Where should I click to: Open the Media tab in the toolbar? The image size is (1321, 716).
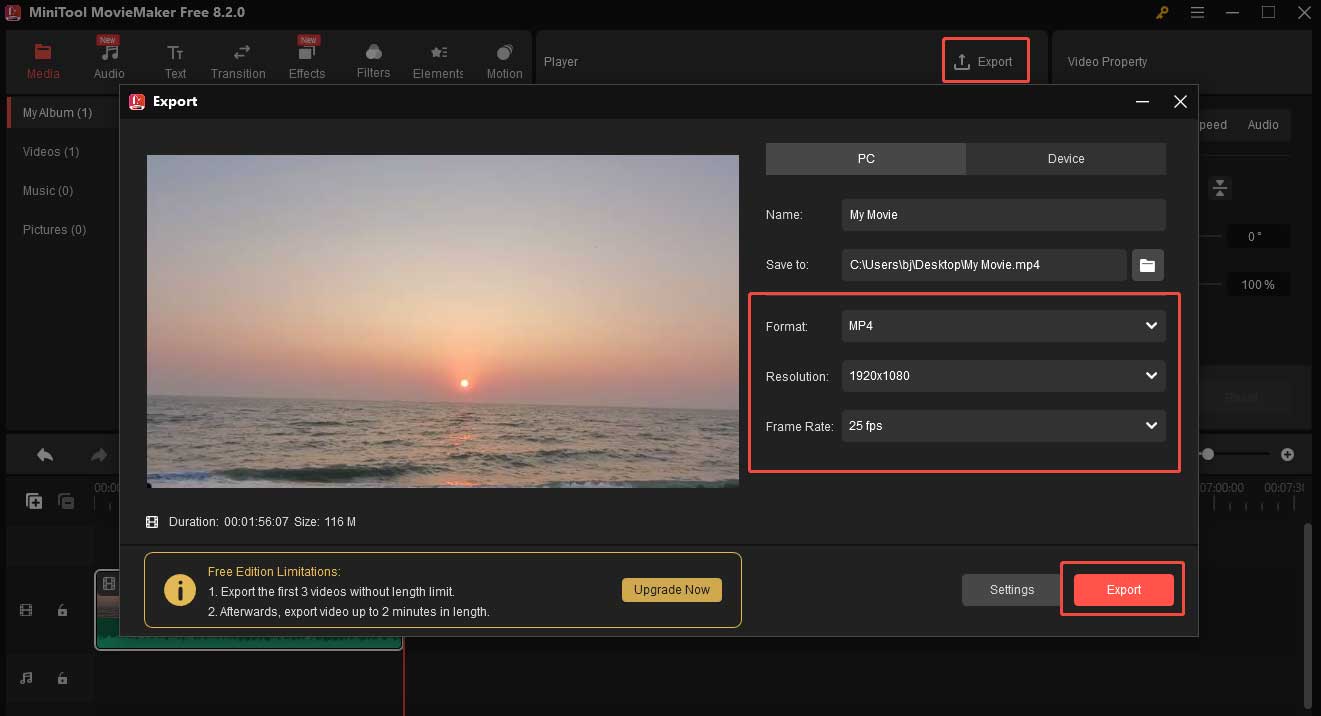(43, 61)
